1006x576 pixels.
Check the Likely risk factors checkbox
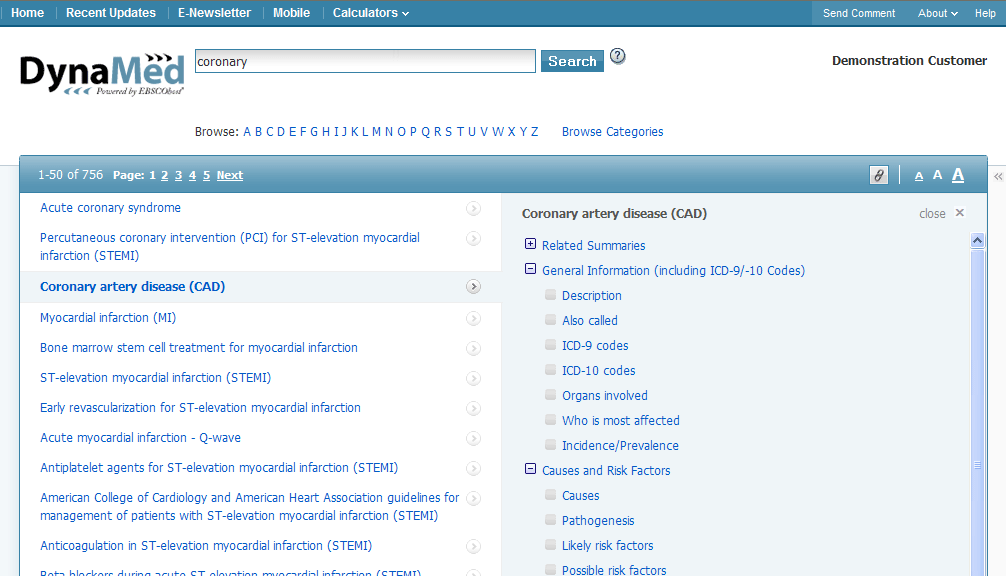[x=550, y=545]
